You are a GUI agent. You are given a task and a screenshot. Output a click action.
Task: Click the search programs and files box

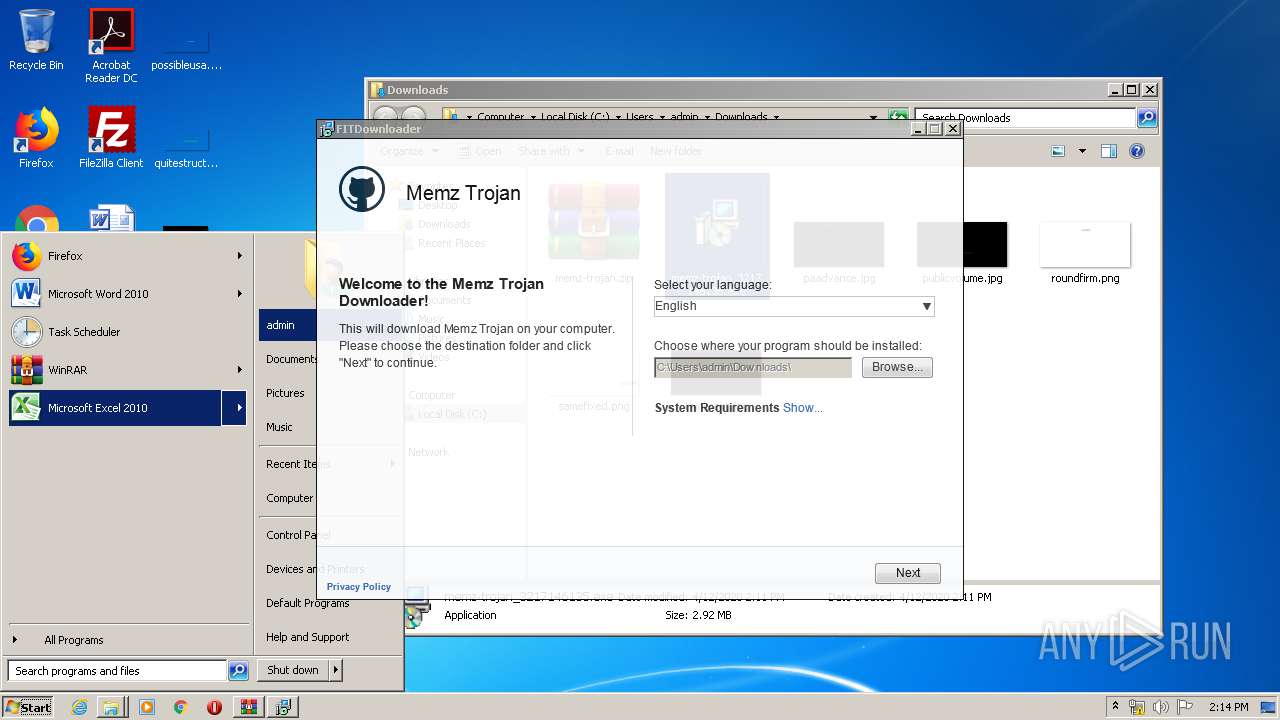(117, 671)
